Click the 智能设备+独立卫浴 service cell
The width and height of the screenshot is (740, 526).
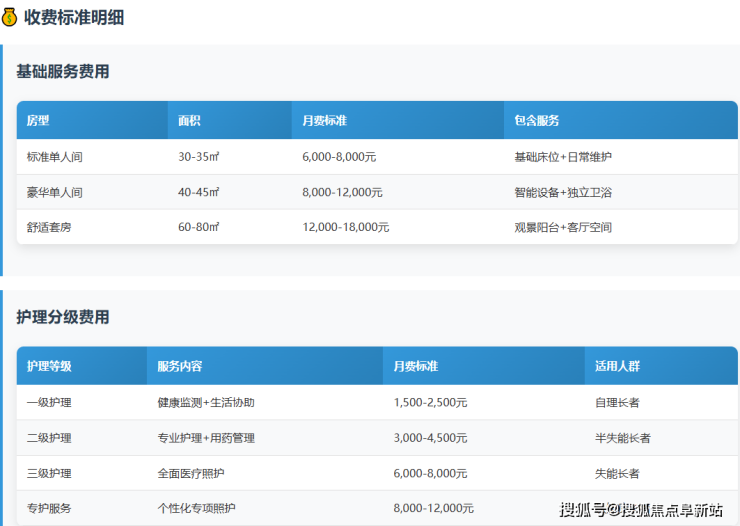coord(563,192)
